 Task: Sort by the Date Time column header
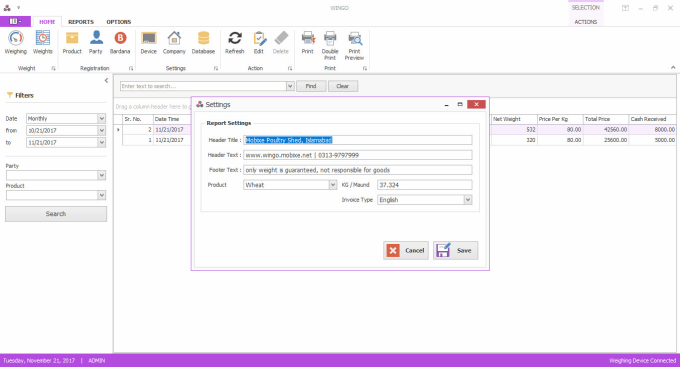172,119
